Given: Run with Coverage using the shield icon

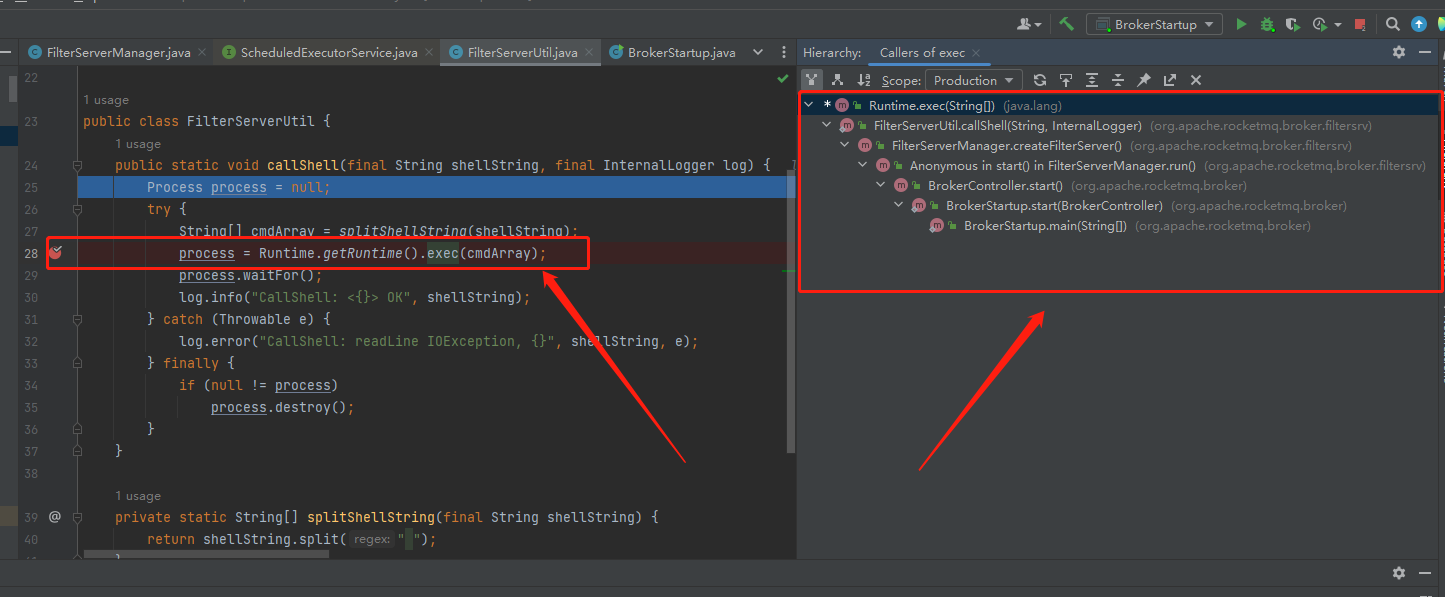Looking at the screenshot, I should click(1293, 24).
